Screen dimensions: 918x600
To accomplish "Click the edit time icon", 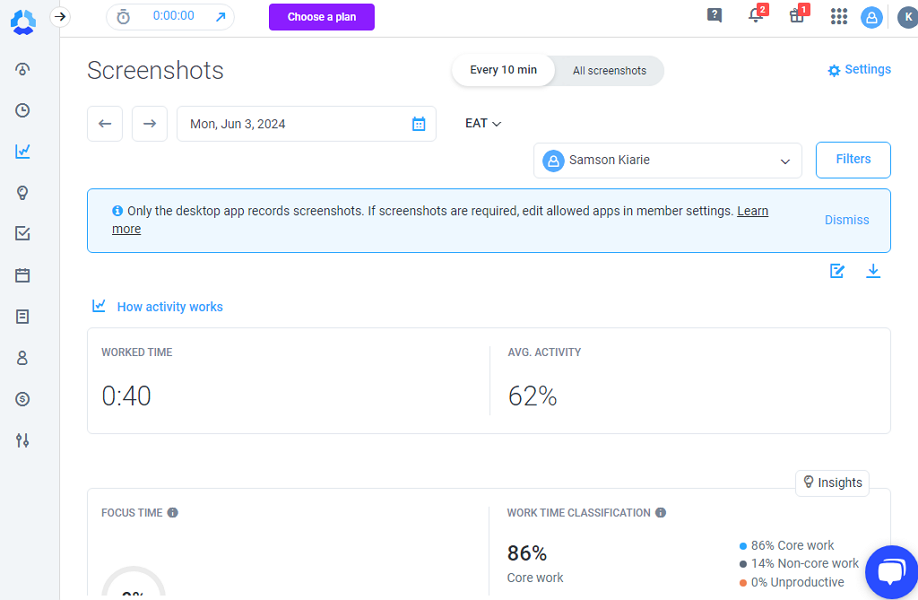I will (838, 271).
